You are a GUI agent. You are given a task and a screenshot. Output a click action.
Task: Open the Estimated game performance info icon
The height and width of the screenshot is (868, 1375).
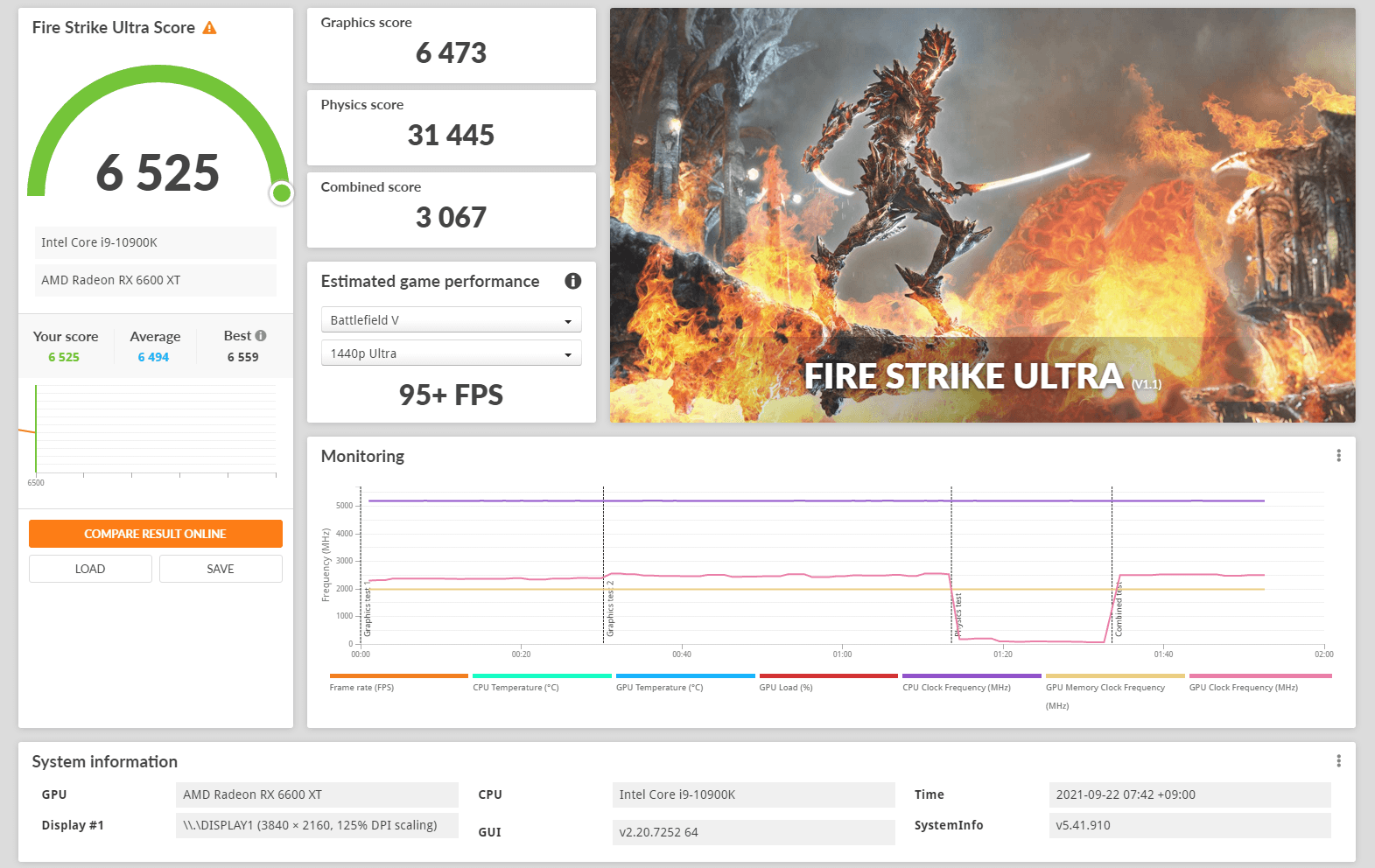tap(572, 281)
